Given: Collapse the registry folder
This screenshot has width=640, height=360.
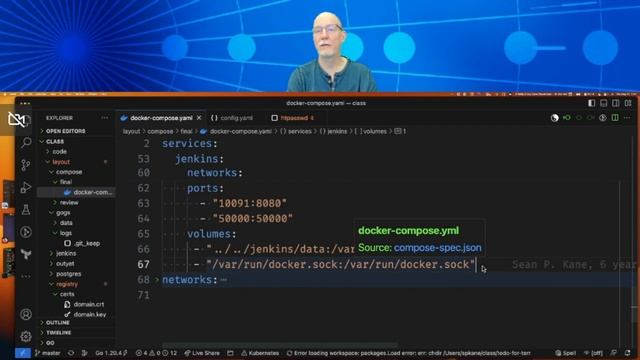Looking at the screenshot, I should click(67, 284).
